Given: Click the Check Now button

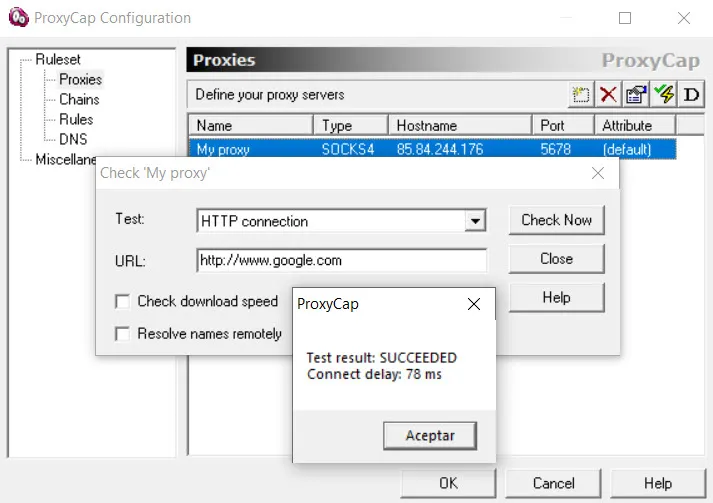Looking at the screenshot, I should click(557, 220).
